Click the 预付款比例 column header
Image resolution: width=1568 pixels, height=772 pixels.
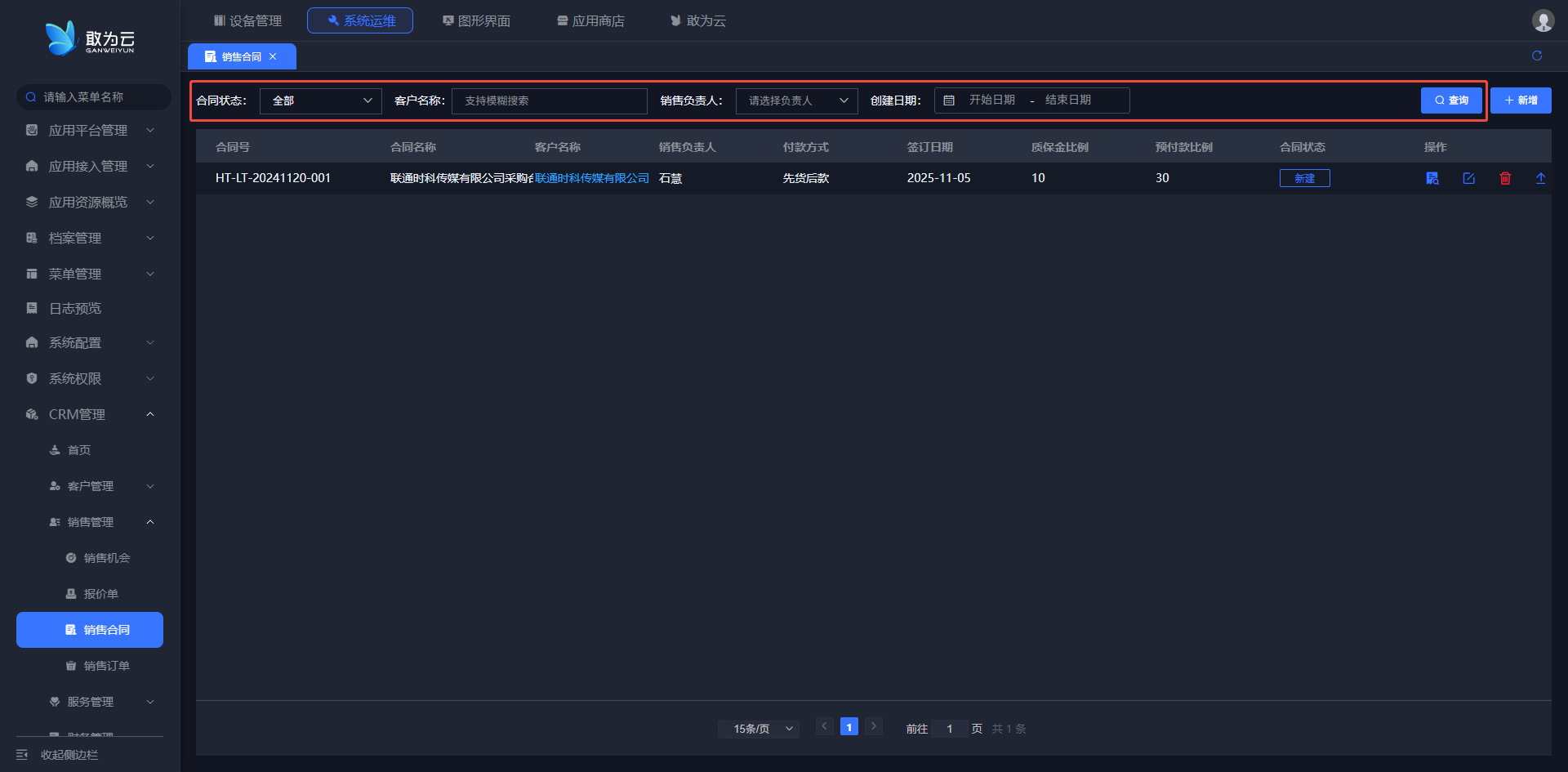coord(1184,147)
